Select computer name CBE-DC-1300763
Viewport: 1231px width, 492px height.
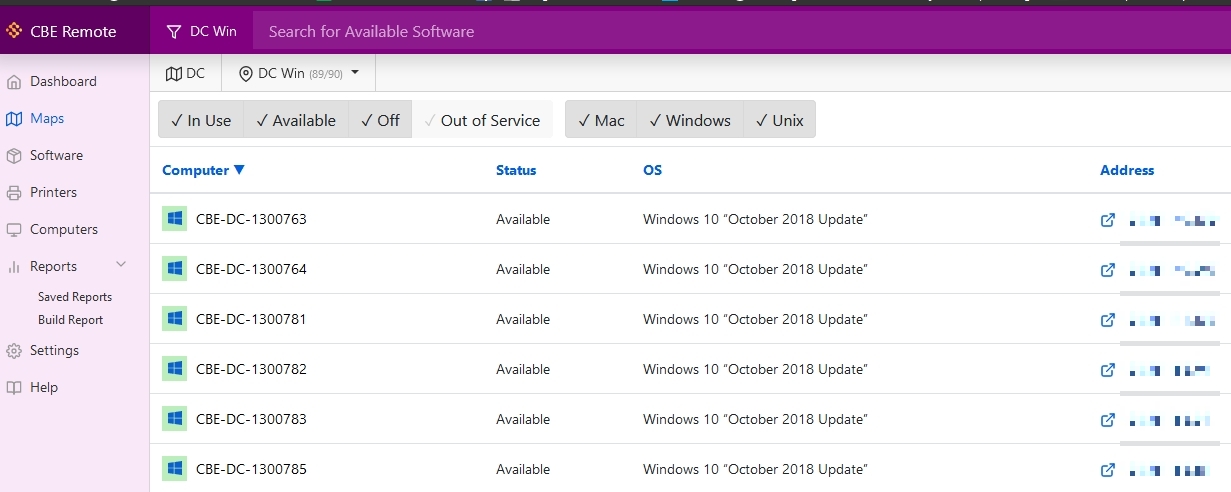[x=251, y=219]
